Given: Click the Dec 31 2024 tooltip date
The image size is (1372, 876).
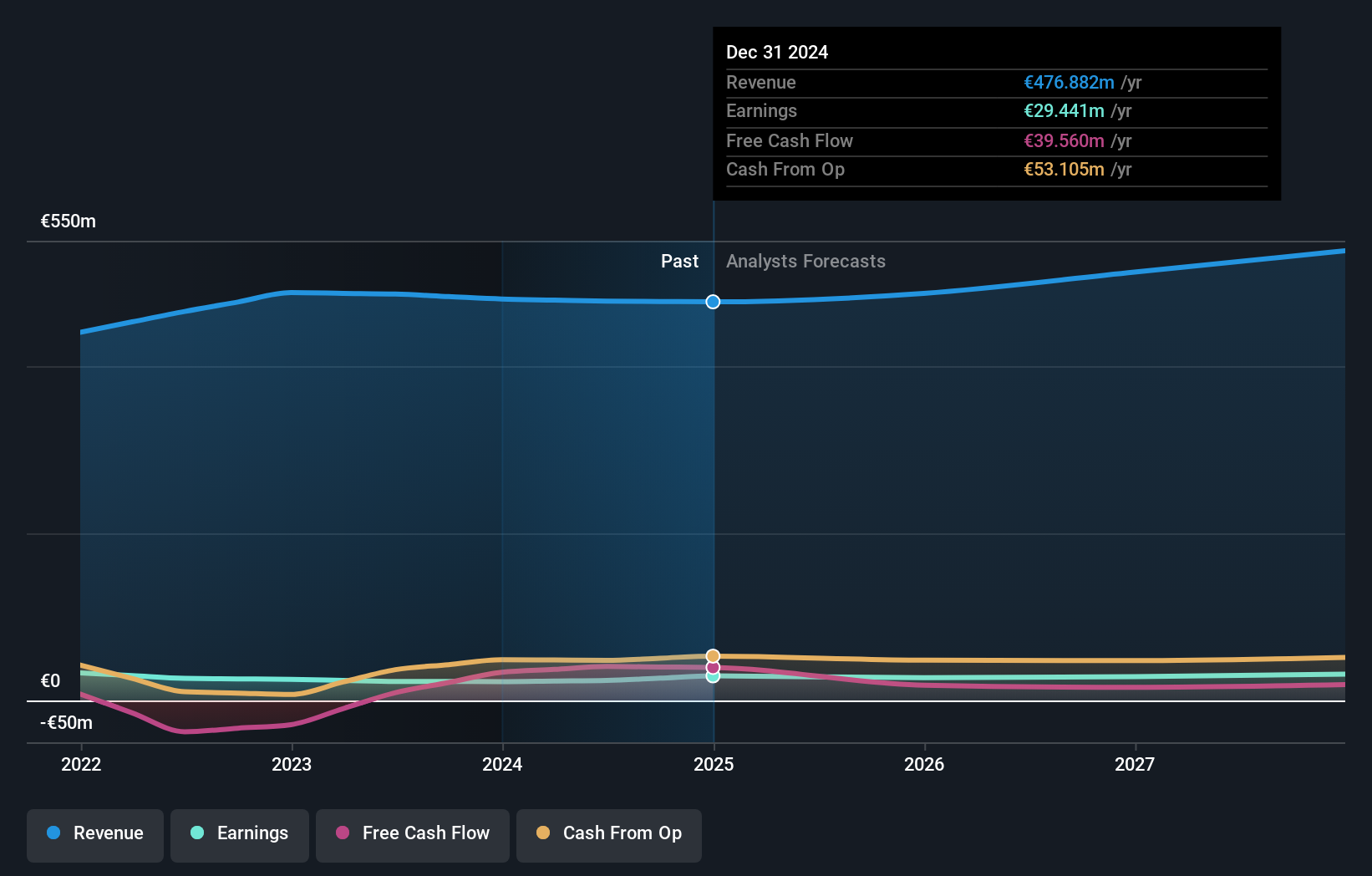Looking at the screenshot, I should [777, 53].
